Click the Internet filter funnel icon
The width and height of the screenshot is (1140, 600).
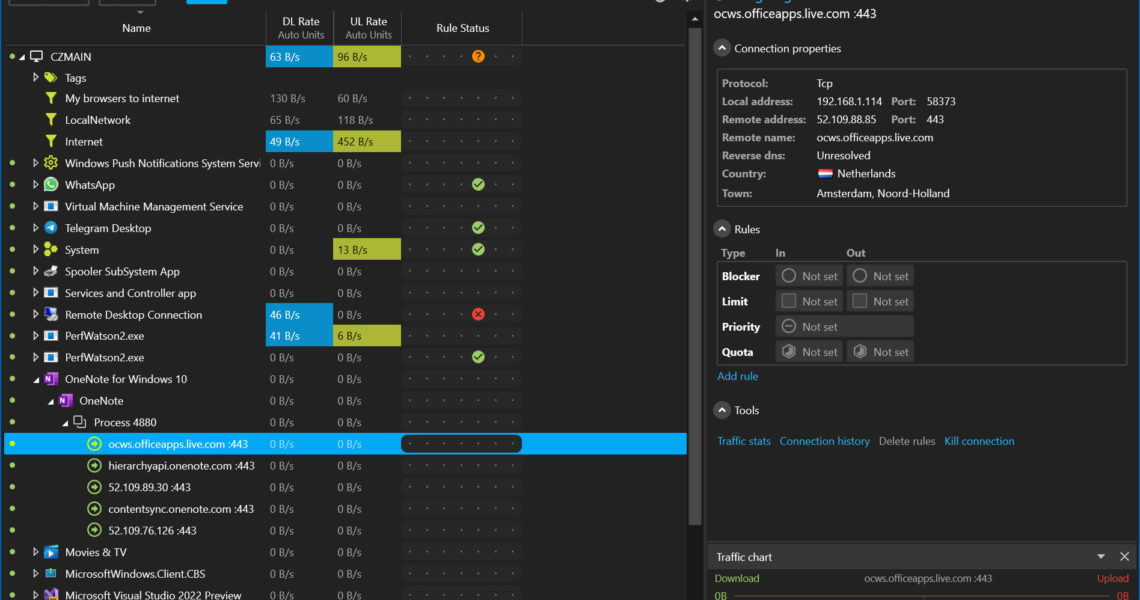(x=51, y=142)
